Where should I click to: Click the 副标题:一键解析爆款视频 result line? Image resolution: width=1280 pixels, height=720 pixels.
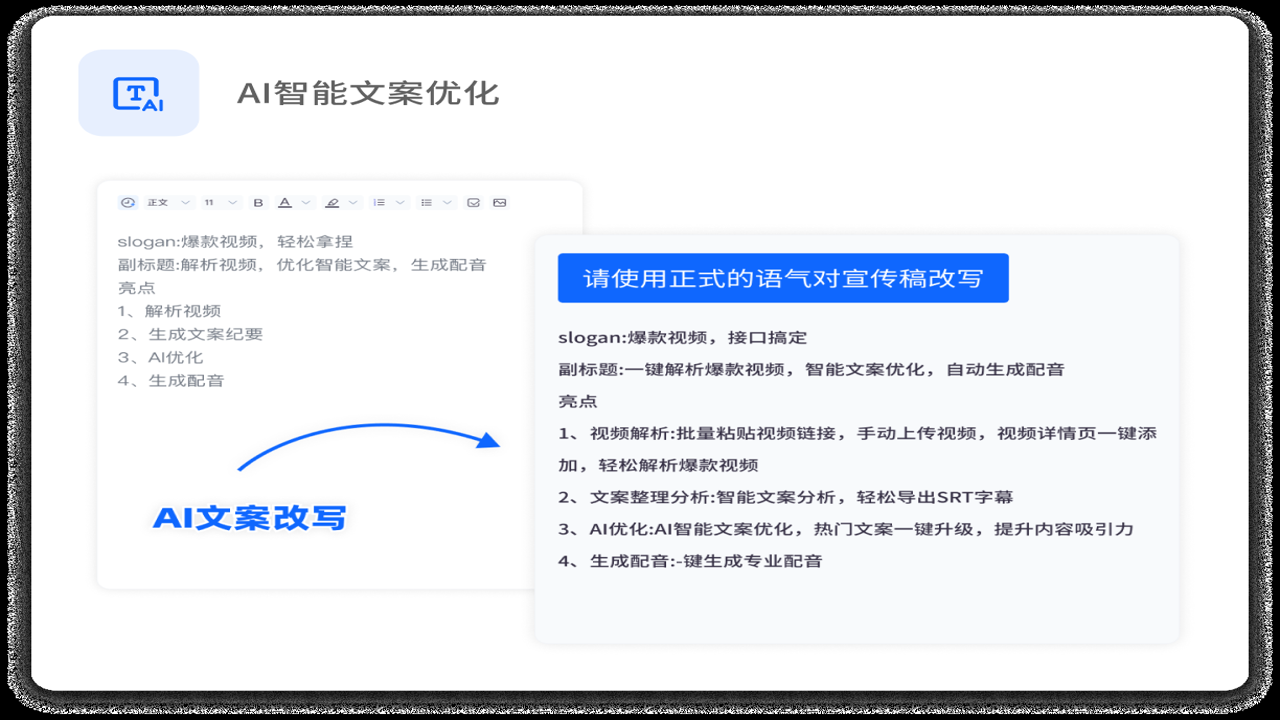[811, 370]
